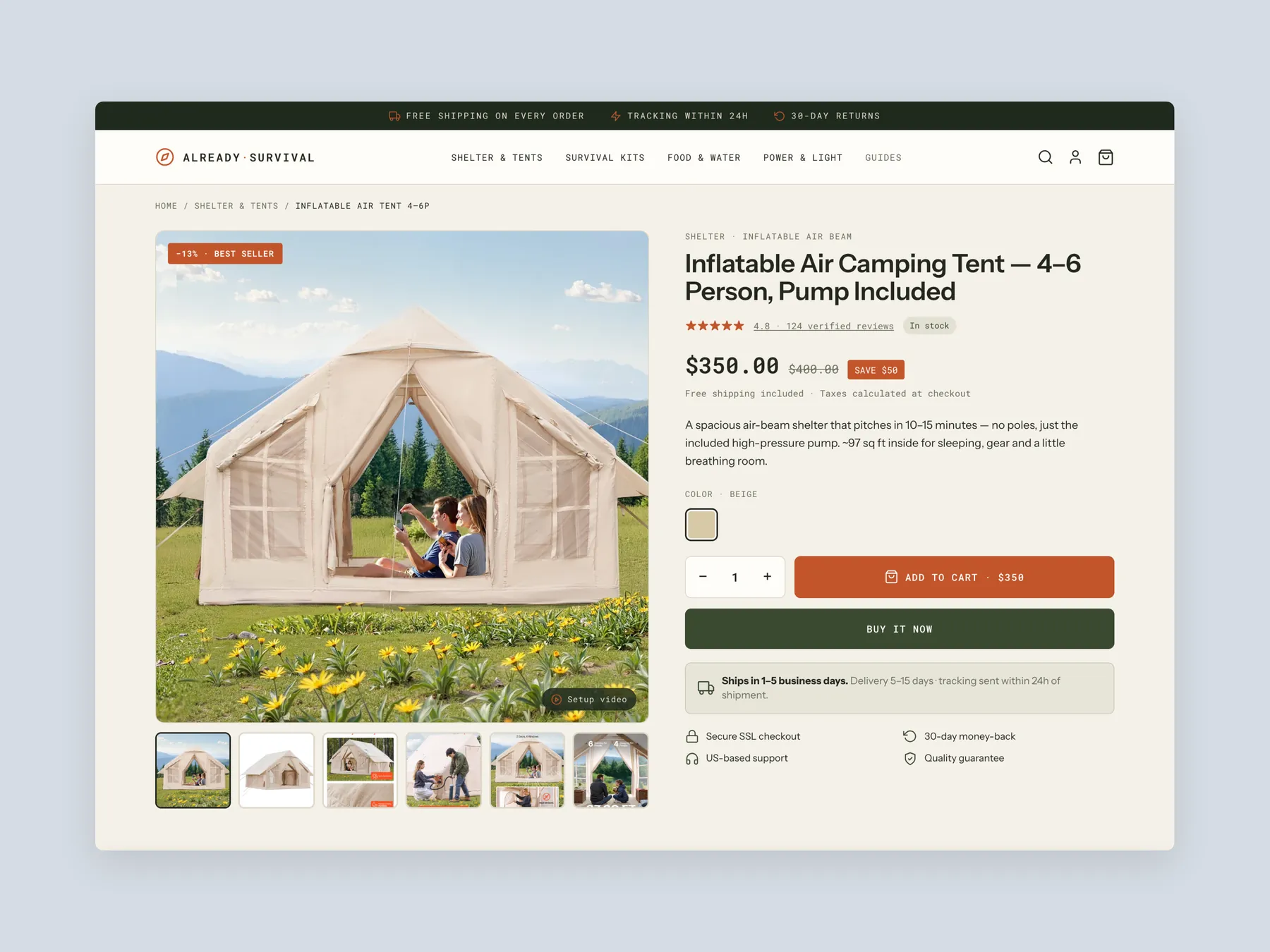Play the Setup video
Screen dimensions: 1270x952
click(589, 700)
